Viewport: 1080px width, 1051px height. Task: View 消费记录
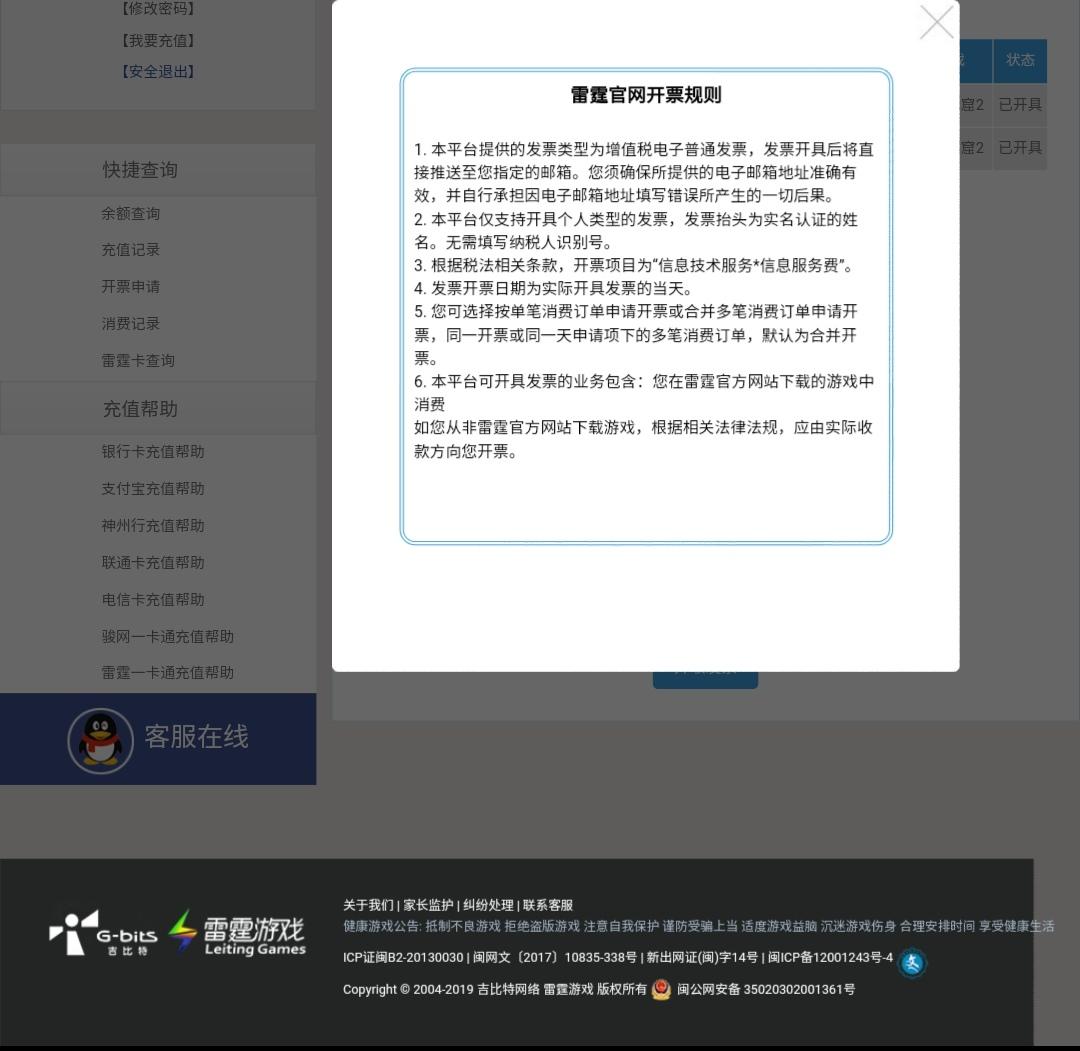point(131,324)
